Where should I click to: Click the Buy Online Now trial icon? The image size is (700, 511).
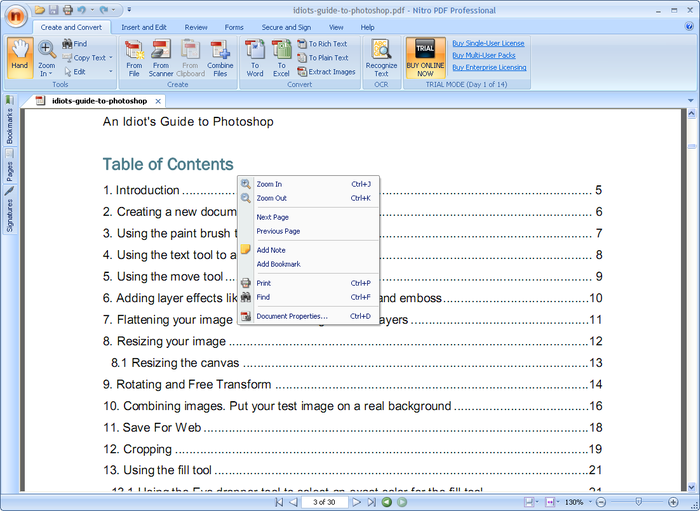[x=425, y=58]
